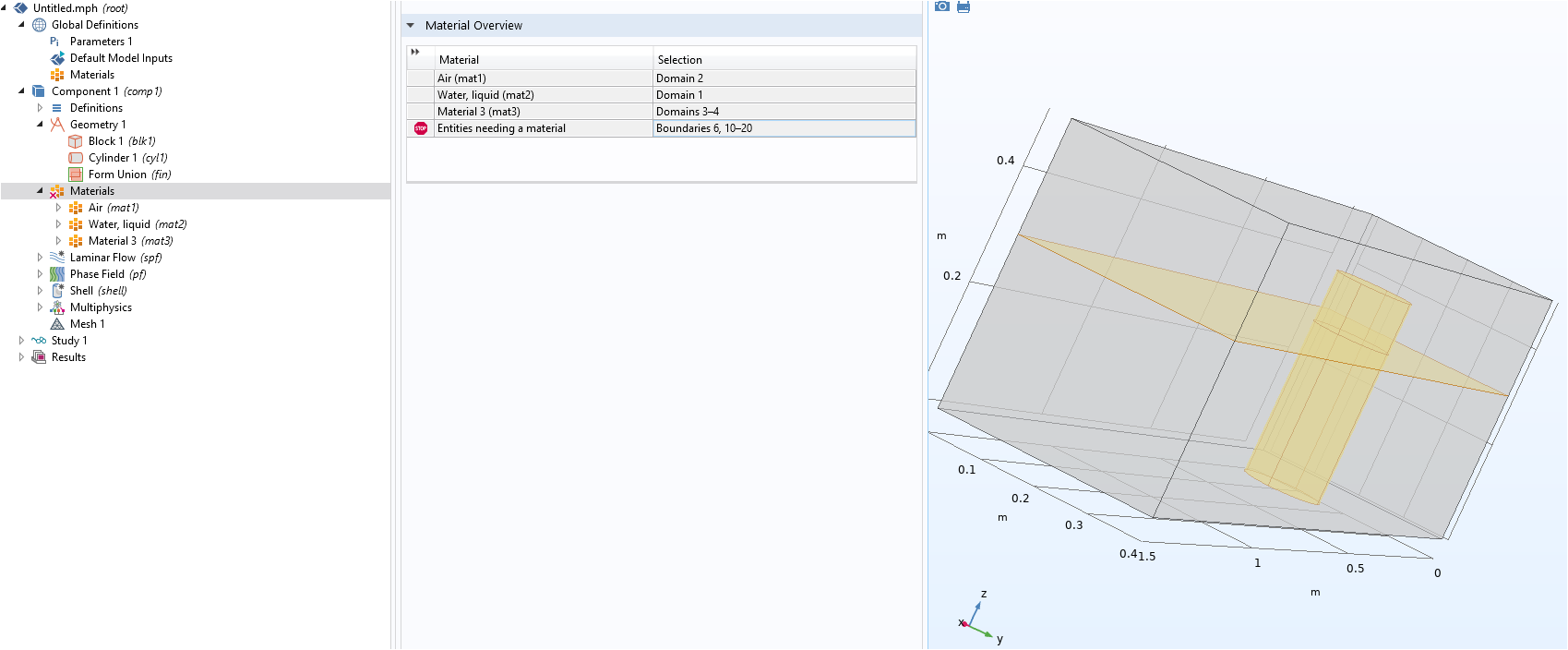Click the Mesh 1 node icon

[x=57, y=324]
